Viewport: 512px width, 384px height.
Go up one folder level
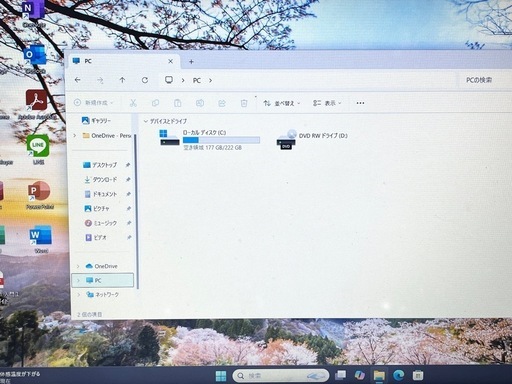122,80
